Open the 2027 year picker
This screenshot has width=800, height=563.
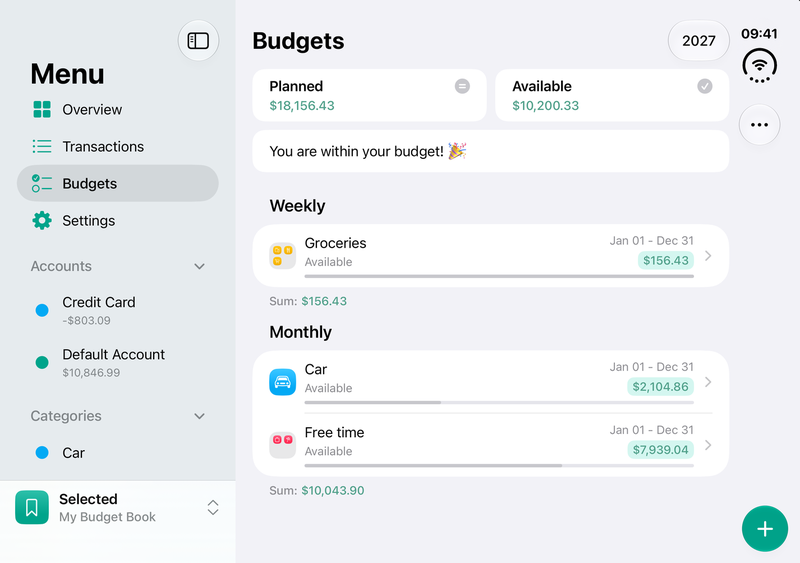[x=698, y=41]
